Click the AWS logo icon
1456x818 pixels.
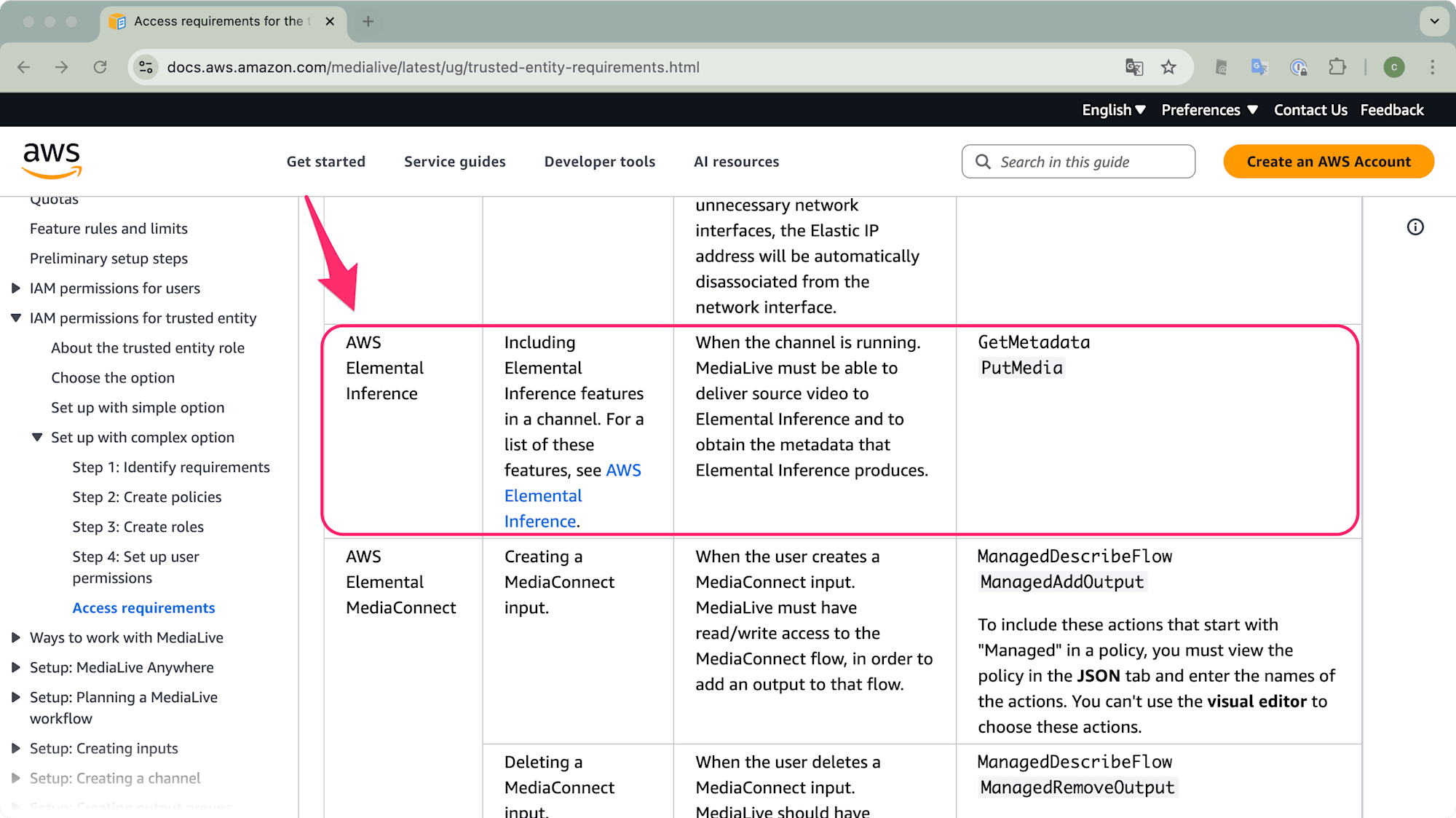(52, 161)
